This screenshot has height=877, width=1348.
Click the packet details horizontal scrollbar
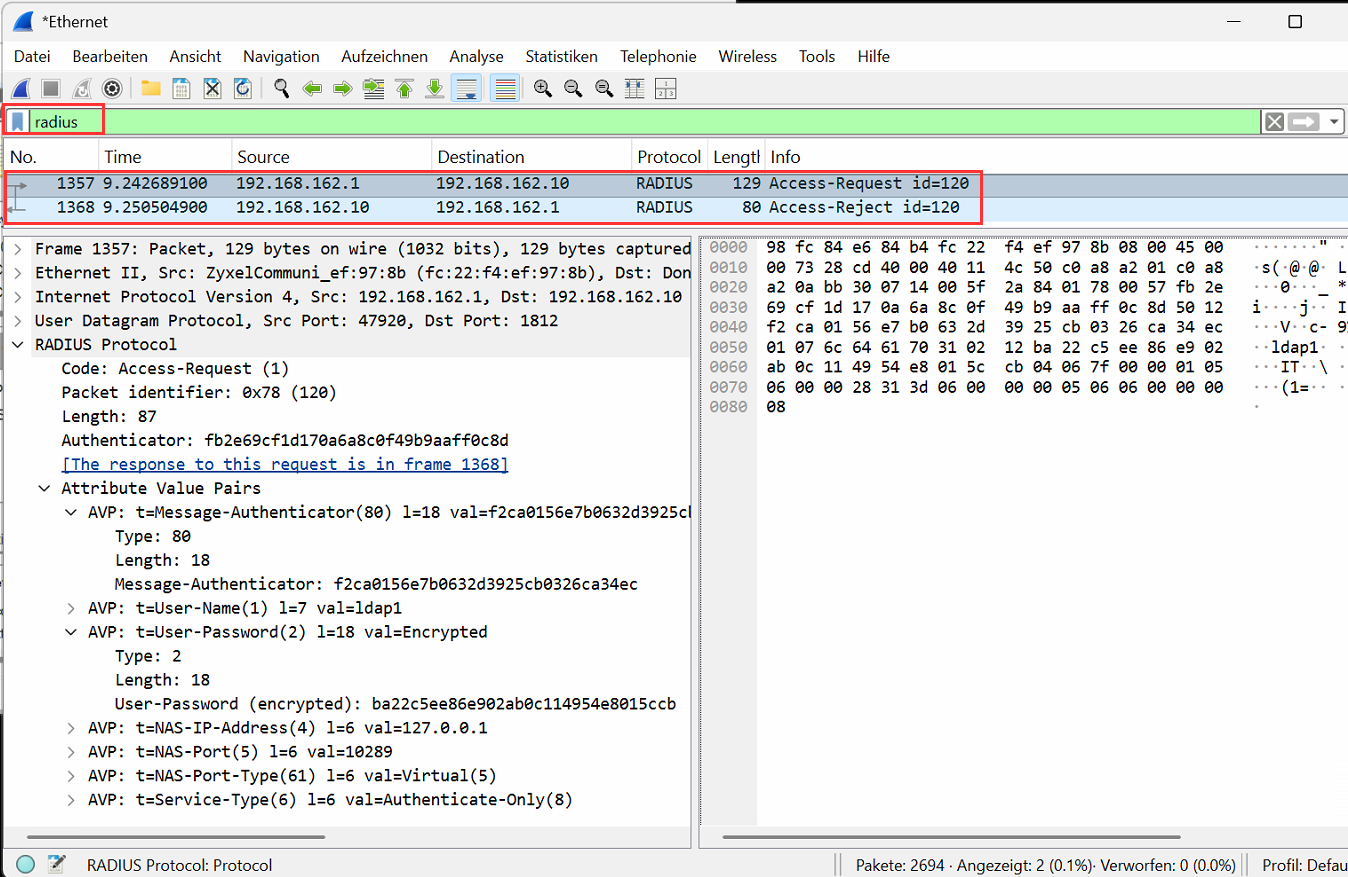point(176,836)
